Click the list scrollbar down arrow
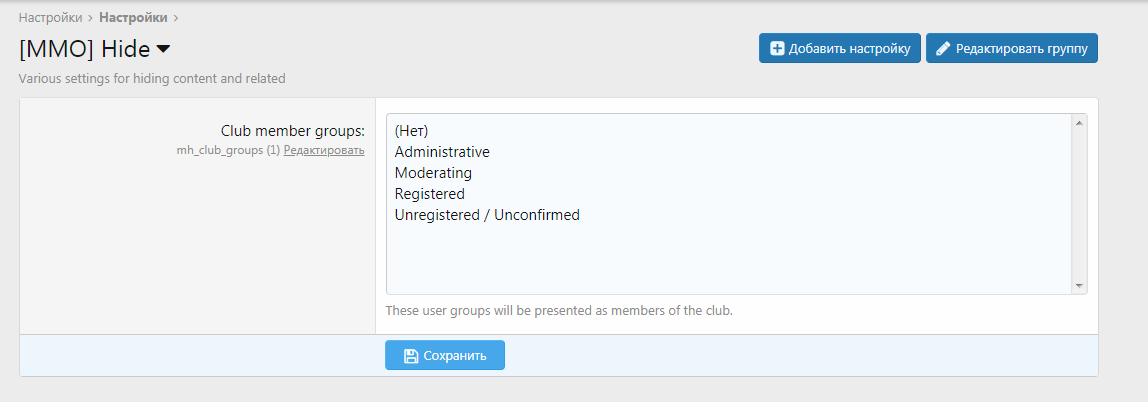Screen dimensions: 1148x402 (1079, 286)
